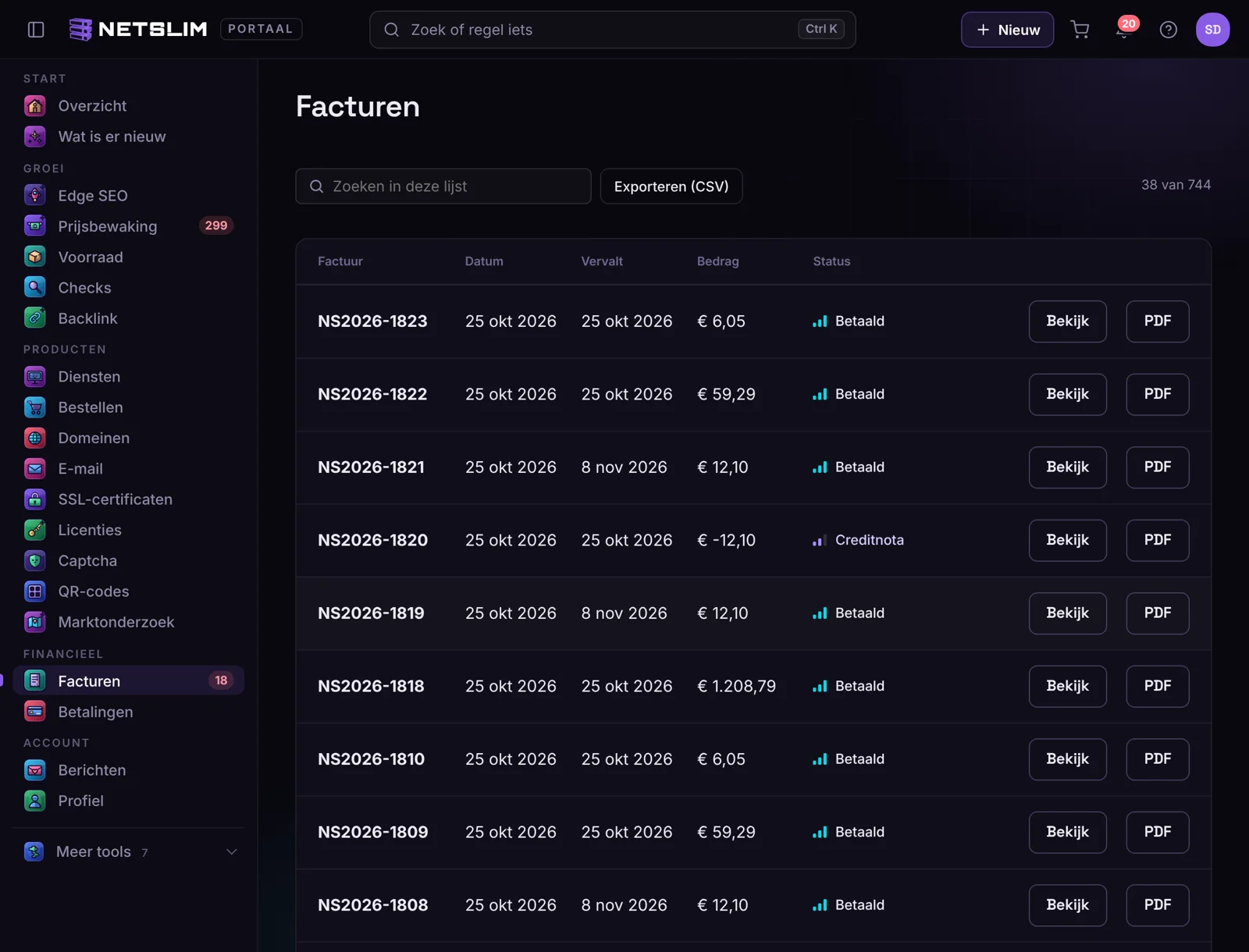Select E-mail in the Producten section
This screenshot has width=1249, height=952.
(129, 469)
